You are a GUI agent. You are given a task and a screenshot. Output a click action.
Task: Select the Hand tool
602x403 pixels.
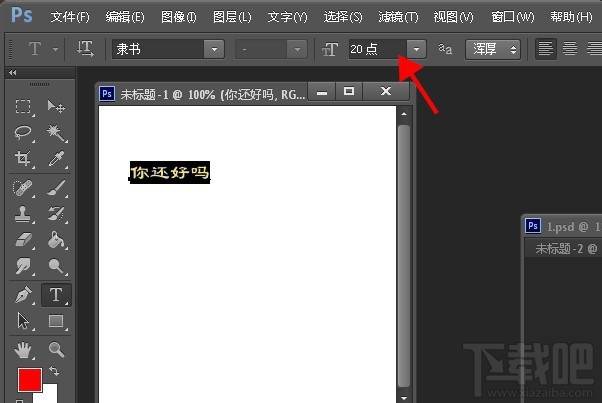pyautogui.click(x=23, y=350)
